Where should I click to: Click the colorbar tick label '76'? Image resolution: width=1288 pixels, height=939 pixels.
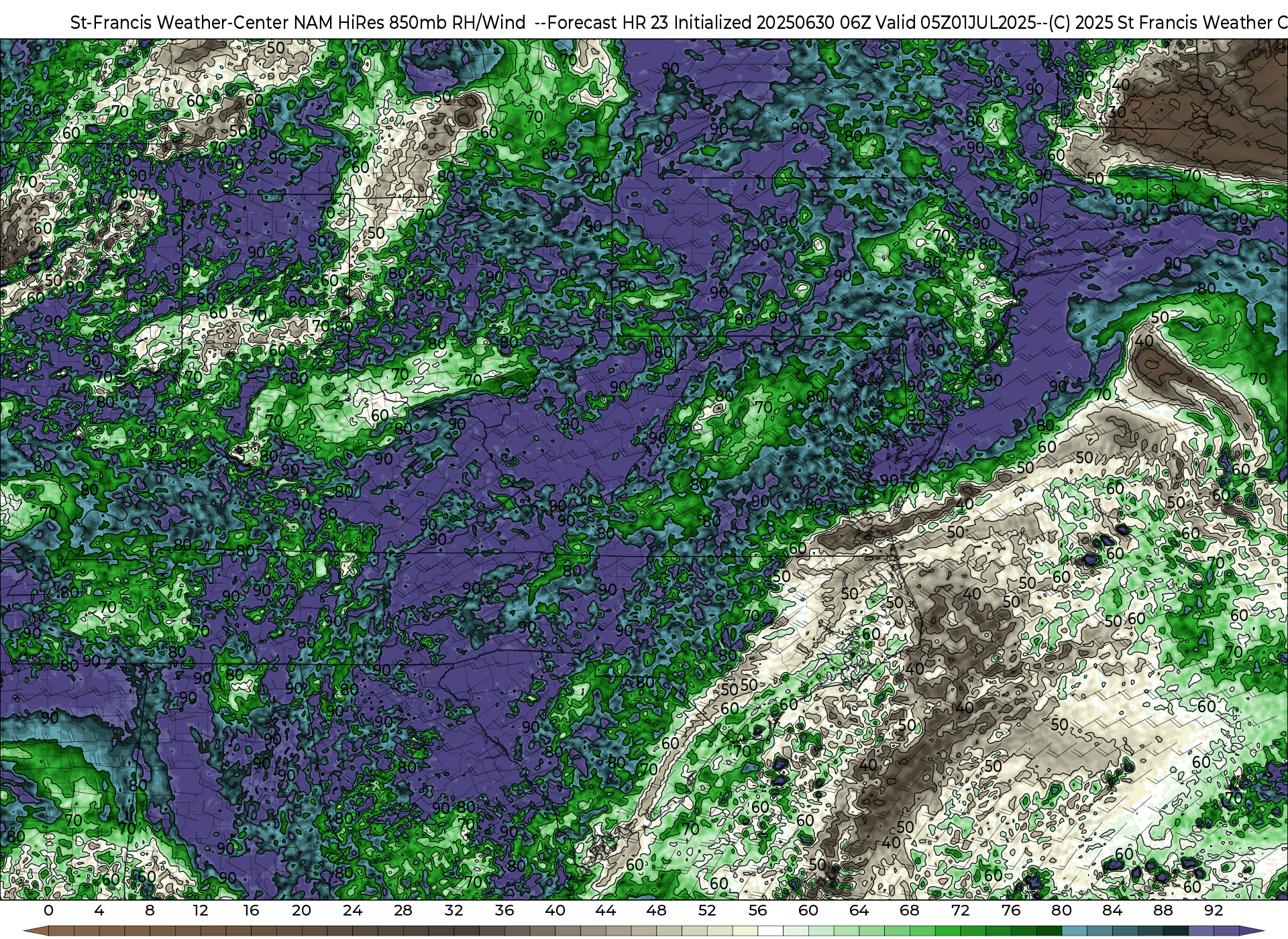tap(1011, 911)
